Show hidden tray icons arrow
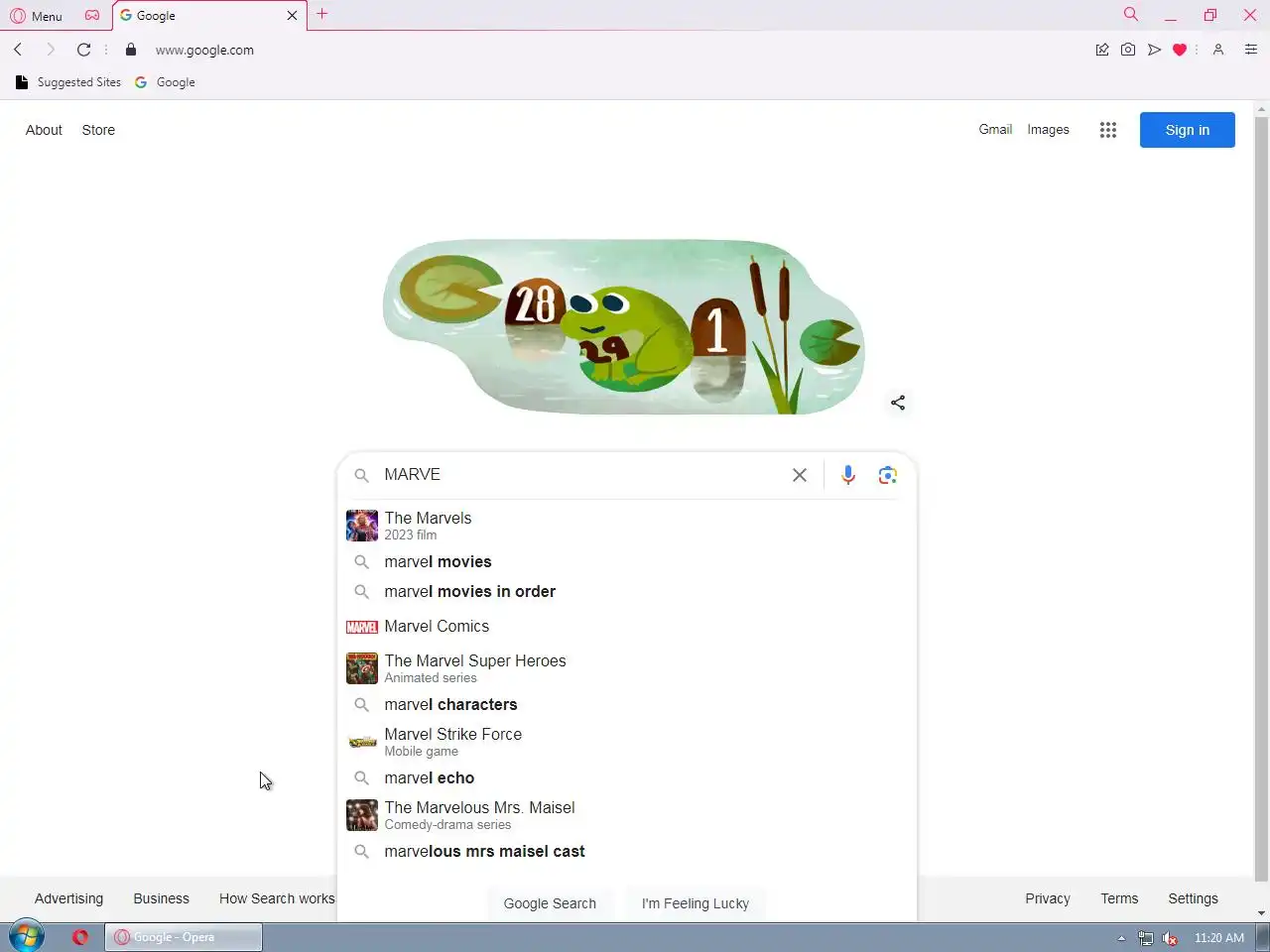This screenshot has height=952, width=1270. 1121,938
